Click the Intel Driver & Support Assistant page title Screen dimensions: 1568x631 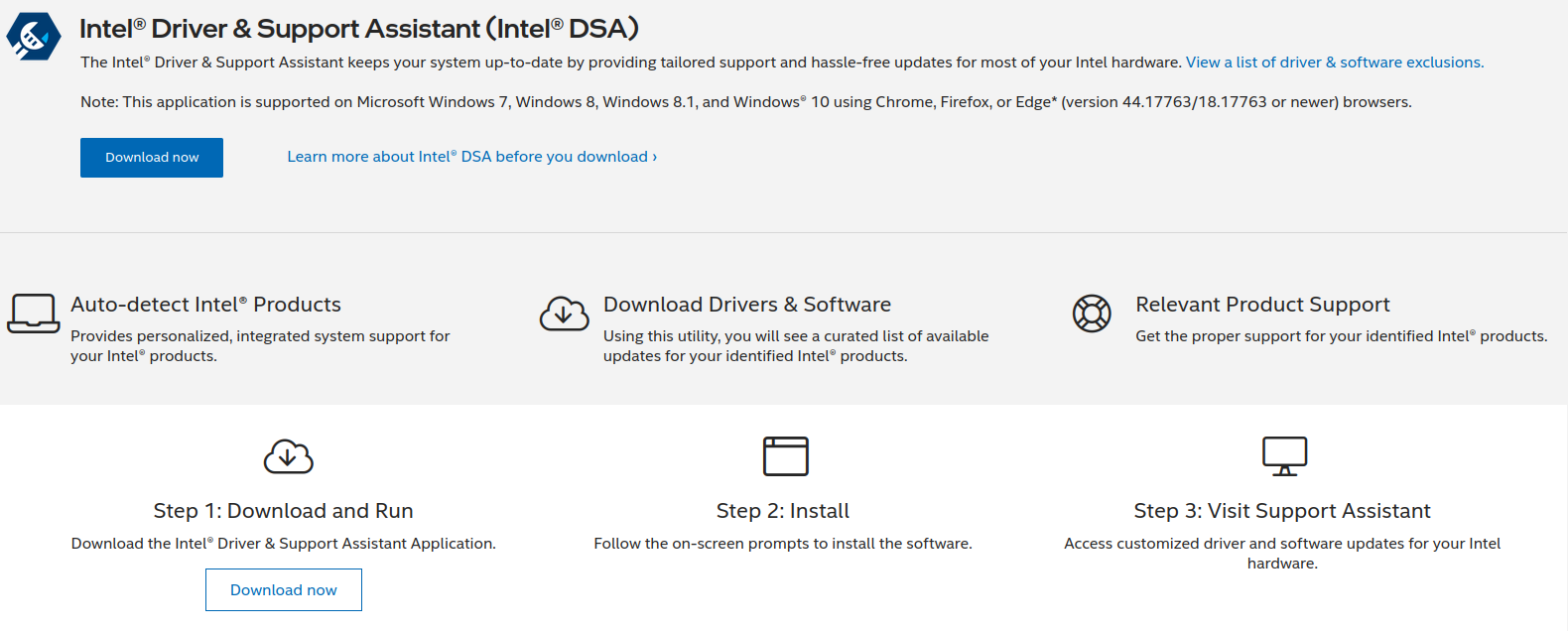point(359,29)
